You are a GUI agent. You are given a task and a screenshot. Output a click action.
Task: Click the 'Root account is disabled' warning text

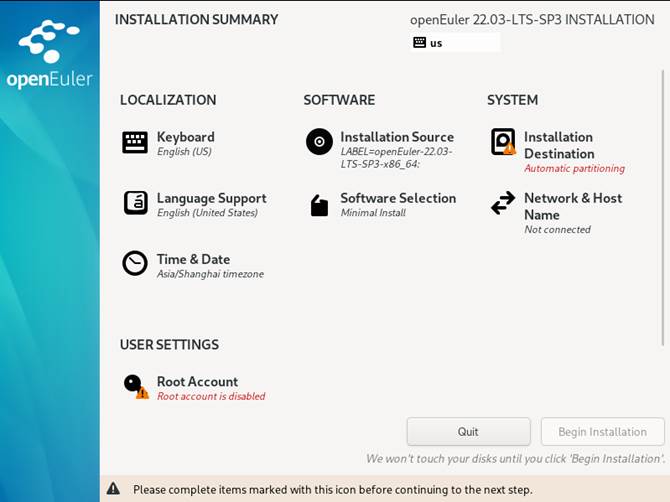pyautogui.click(x=211, y=396)
